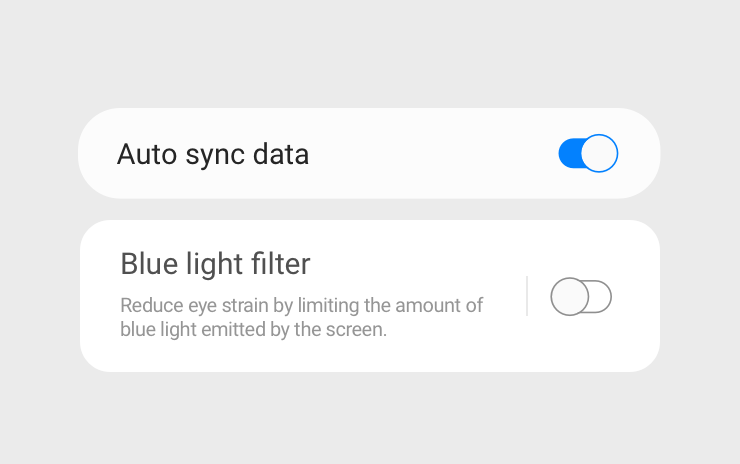This screenshot has width=740, height=464.
Task: Open the Blue light filter settings title
Action: 215,264
